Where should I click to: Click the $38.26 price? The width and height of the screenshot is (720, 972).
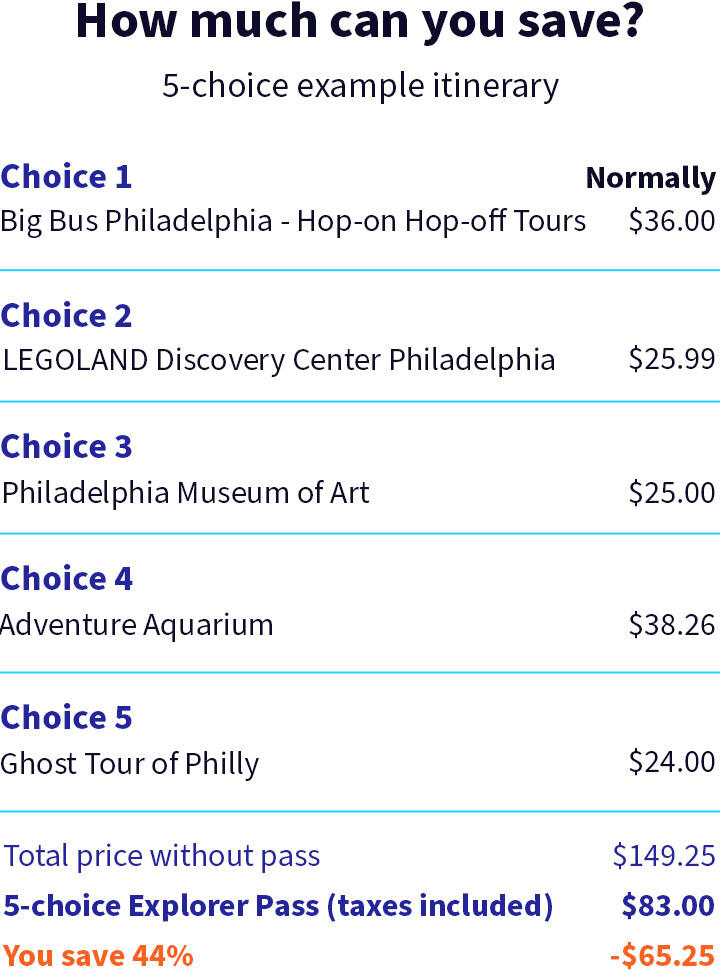tap(672, 624)
